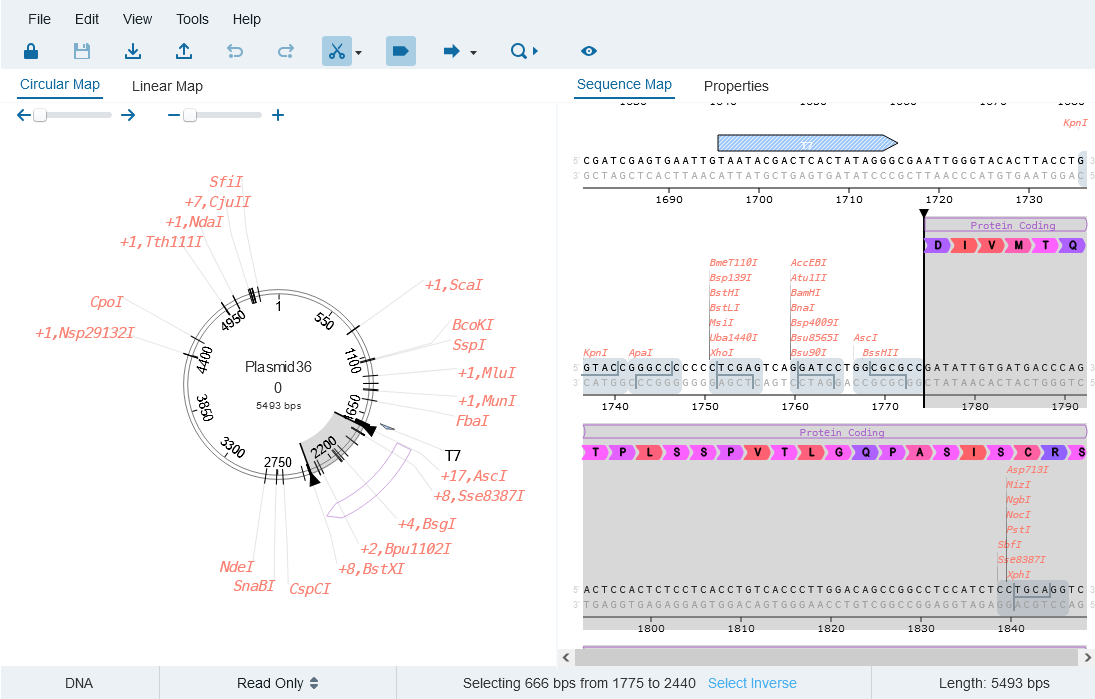Change Read Only mode in the status bar
Screen dimensions: 1095x699
tap(277, 682)
